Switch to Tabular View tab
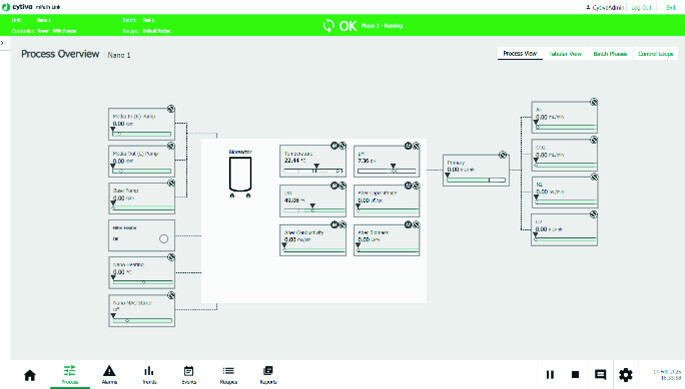The image size is (685, 389). (x=565, y=54)
